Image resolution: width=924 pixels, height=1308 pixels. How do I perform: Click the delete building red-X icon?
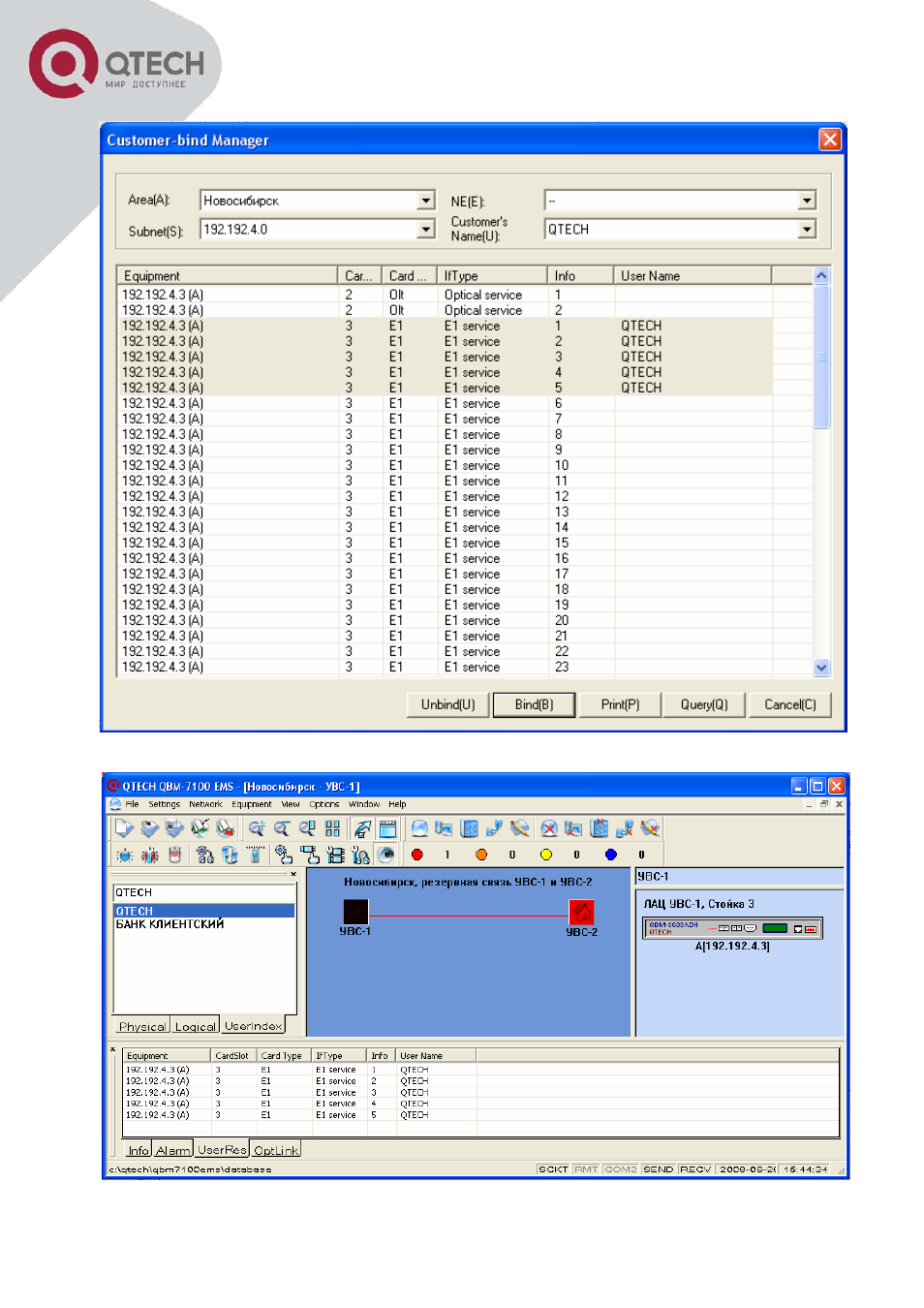600,828
